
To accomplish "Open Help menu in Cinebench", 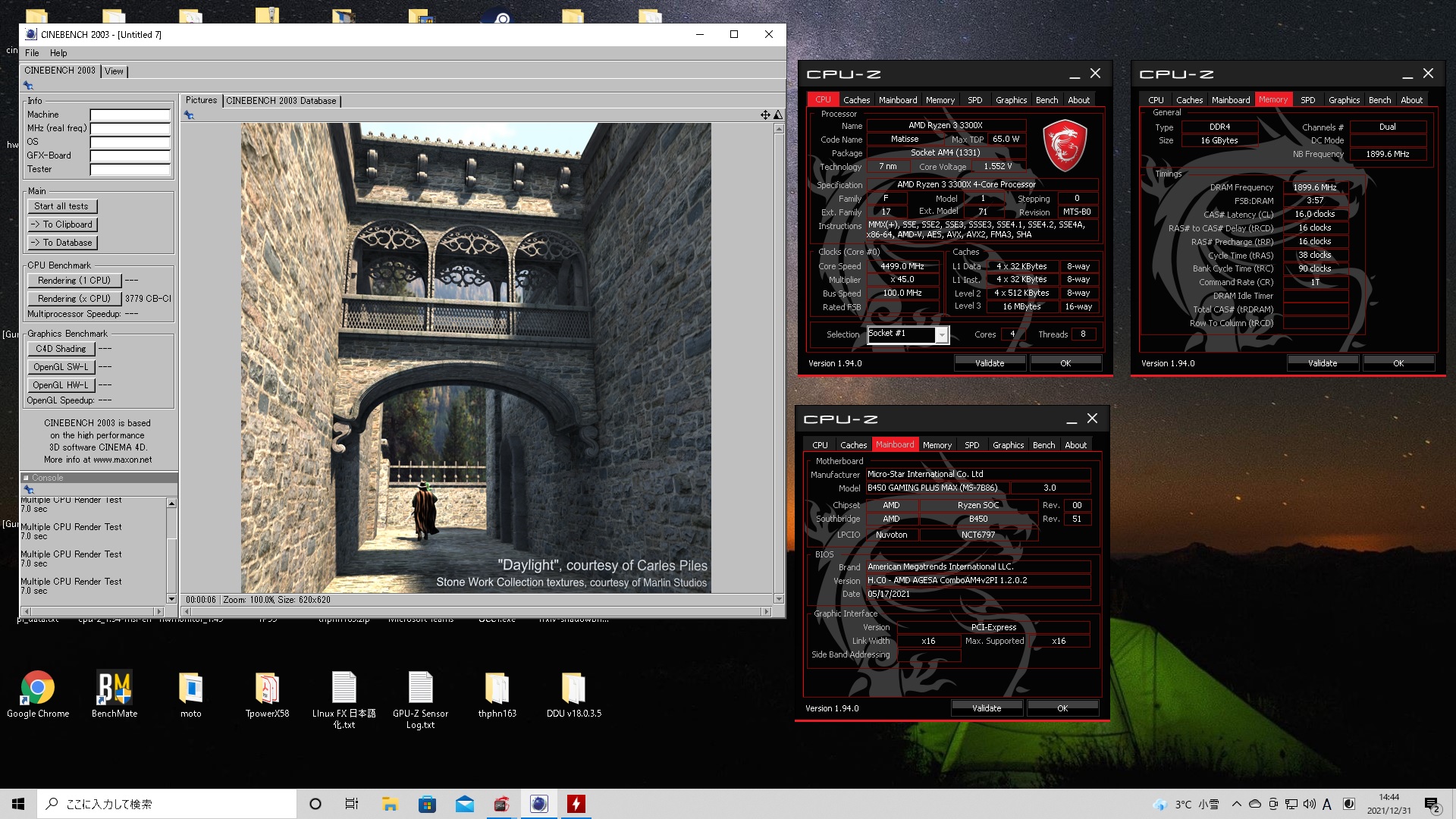I will [58, 53].
